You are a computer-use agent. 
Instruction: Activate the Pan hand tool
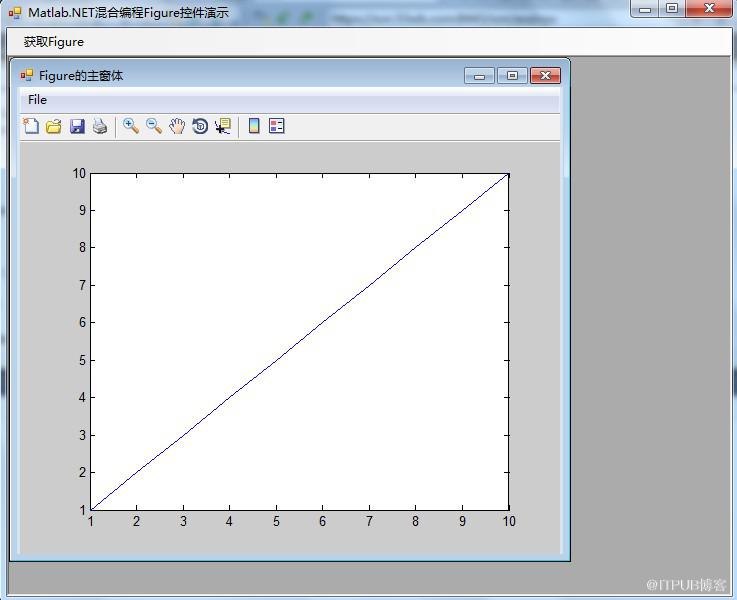click(177, 126)
